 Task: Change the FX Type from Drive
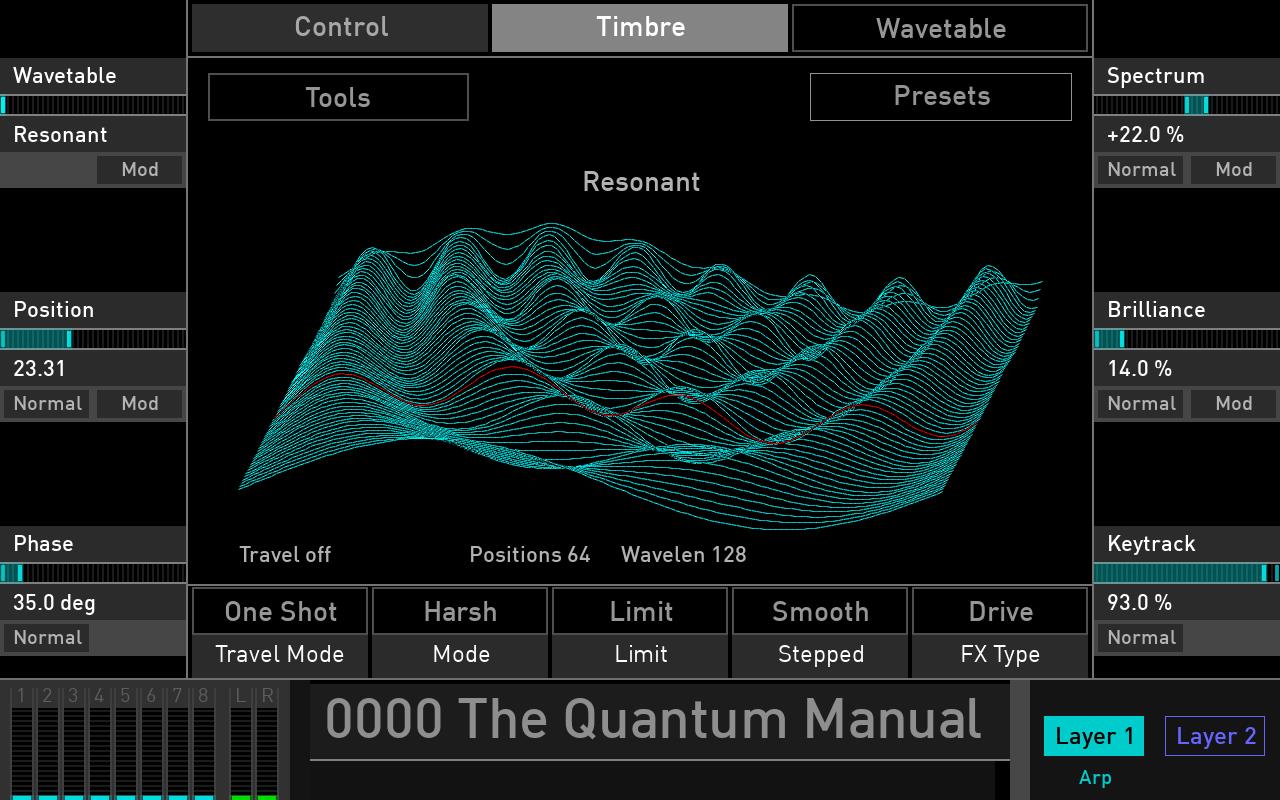point(1000,611)
